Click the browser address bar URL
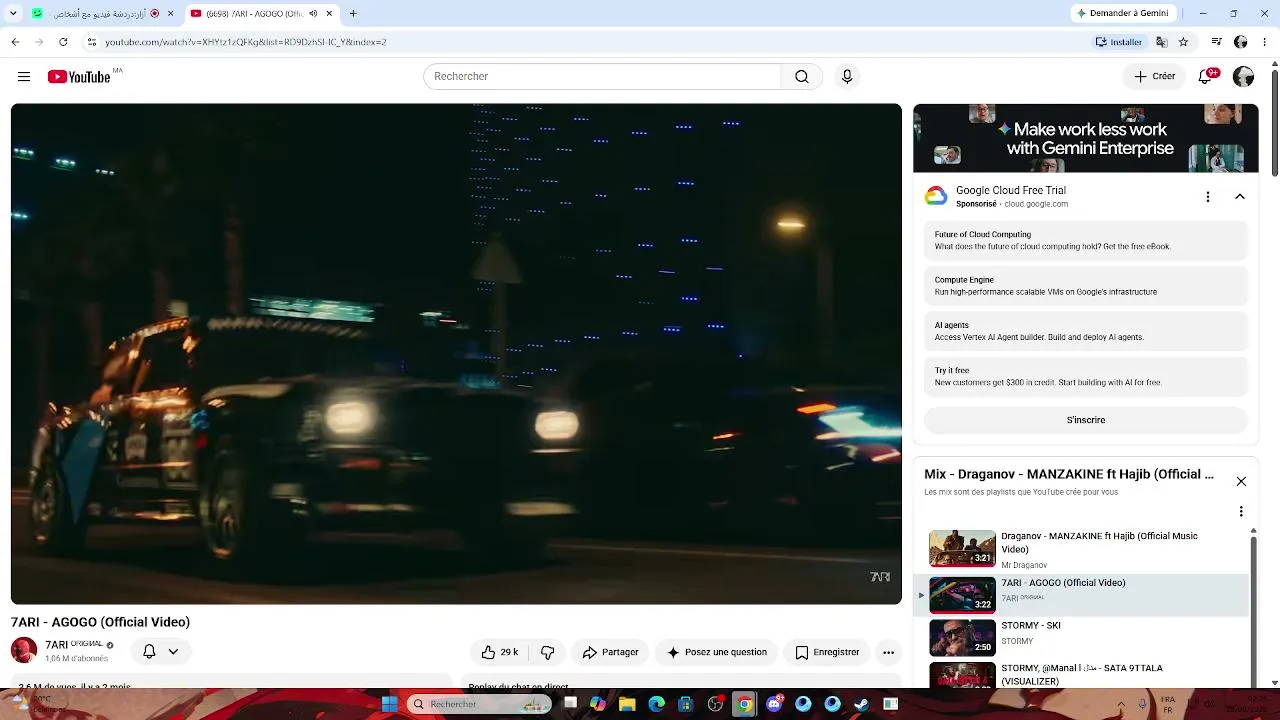The image size is (1280, 720). pyautogui.click(x=245, y=42)
